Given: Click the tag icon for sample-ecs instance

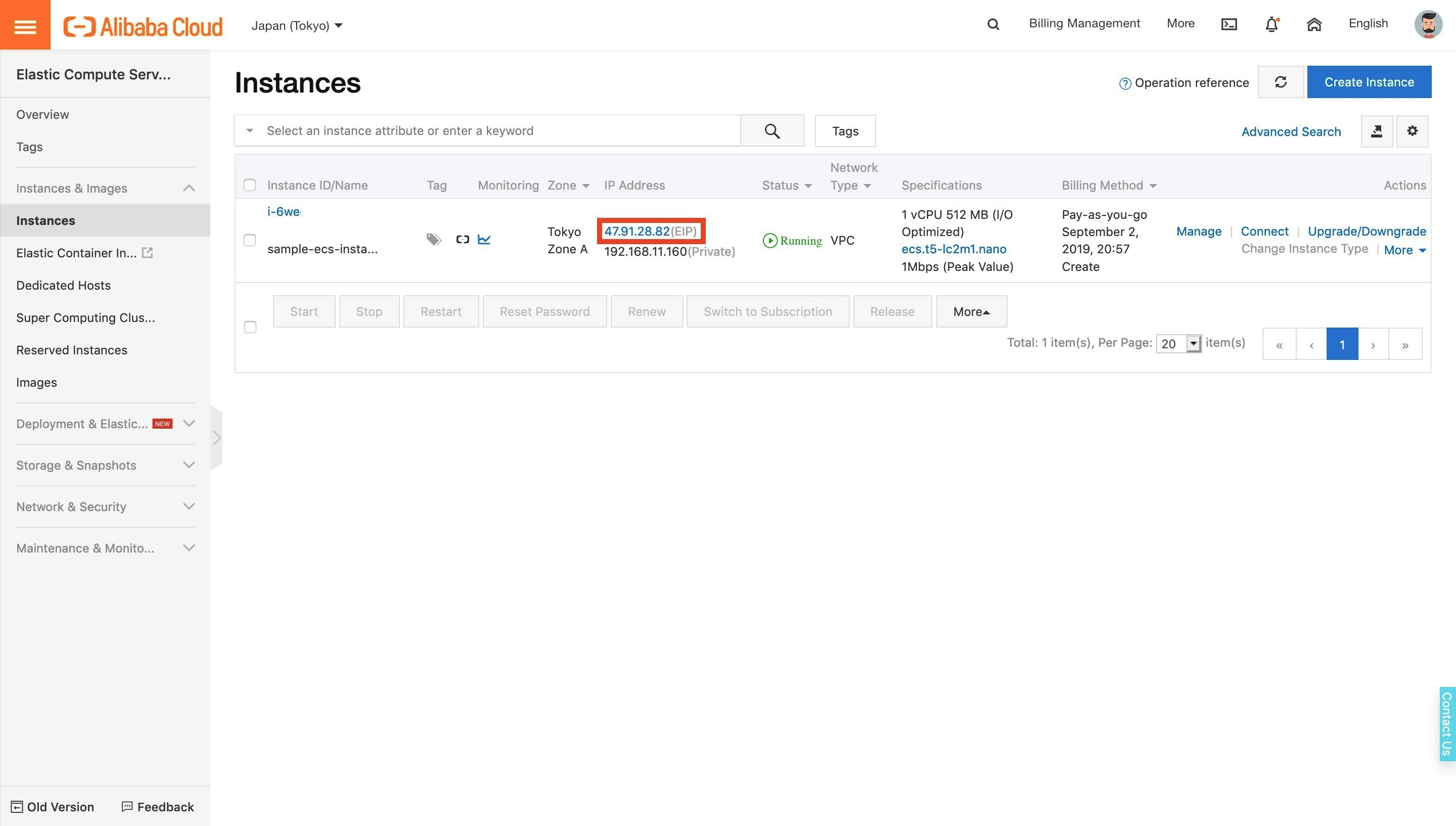Looking at the screenshot, I should pos(434,240).
